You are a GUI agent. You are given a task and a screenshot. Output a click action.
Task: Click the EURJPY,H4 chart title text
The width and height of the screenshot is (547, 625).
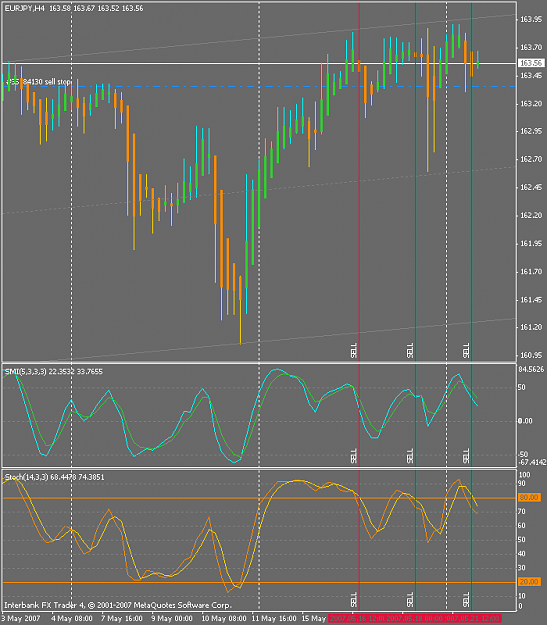point(24,8)
